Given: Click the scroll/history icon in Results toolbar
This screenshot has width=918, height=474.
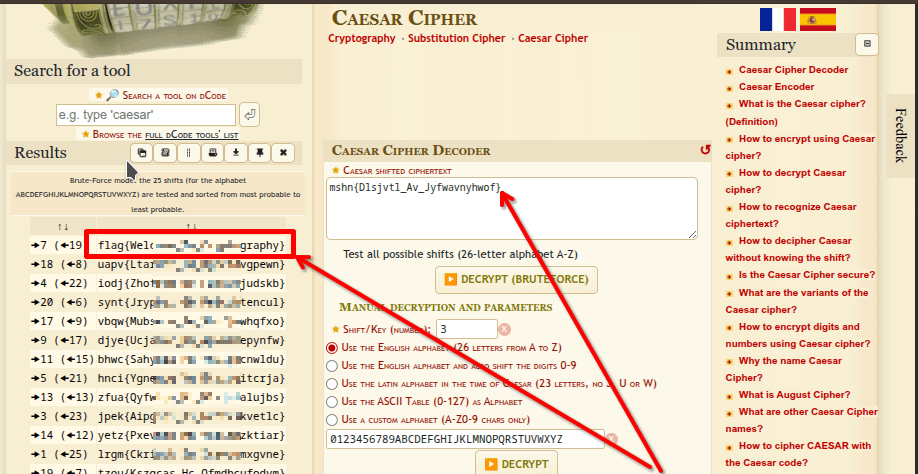Looking at the screenshot, I should coord(165,153).
